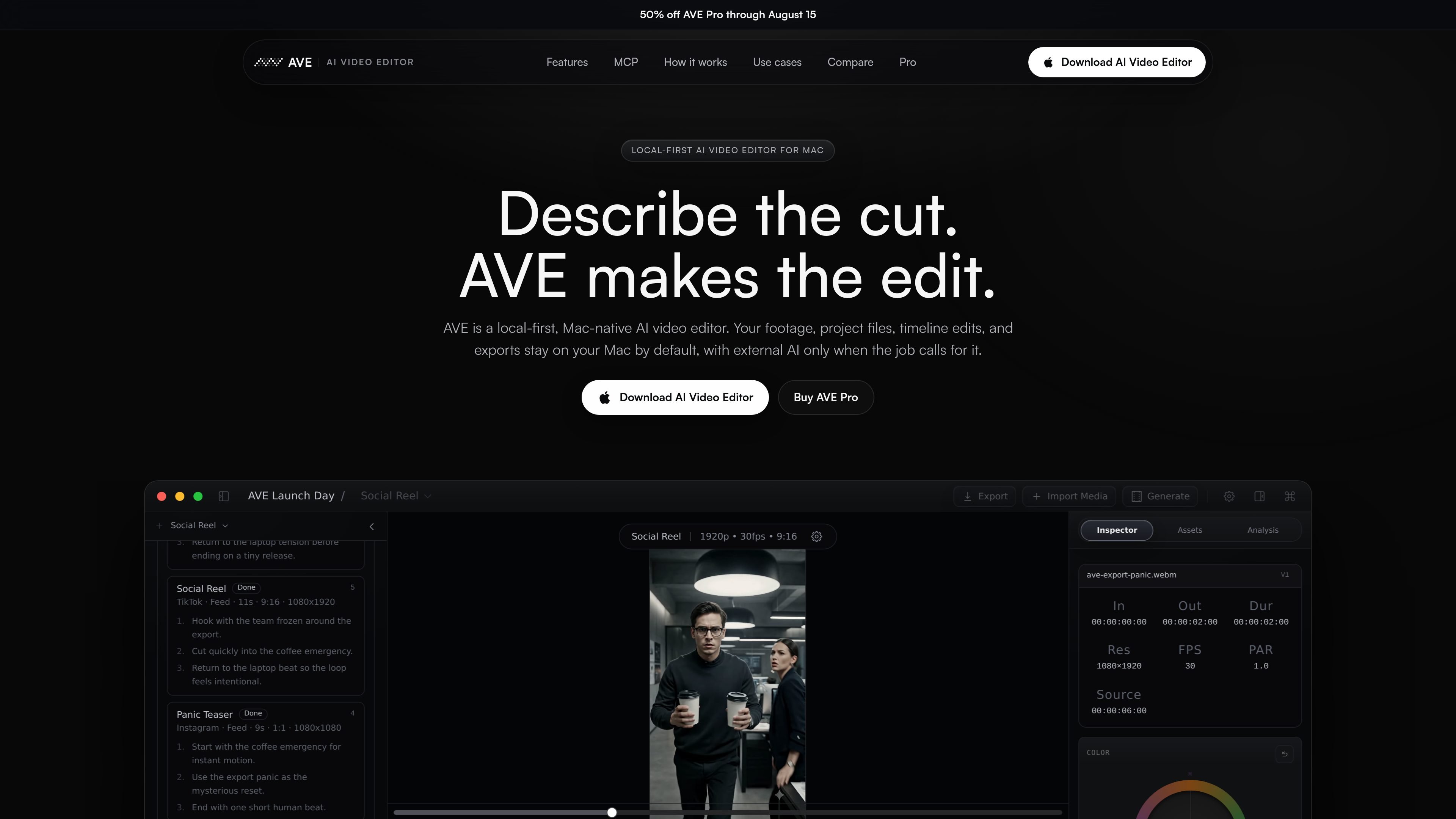This screenshot has width=1456, height=819.
Task: Collapse sidebar with the left chevron
Action: pyautogui.click(x=372, y=526)
